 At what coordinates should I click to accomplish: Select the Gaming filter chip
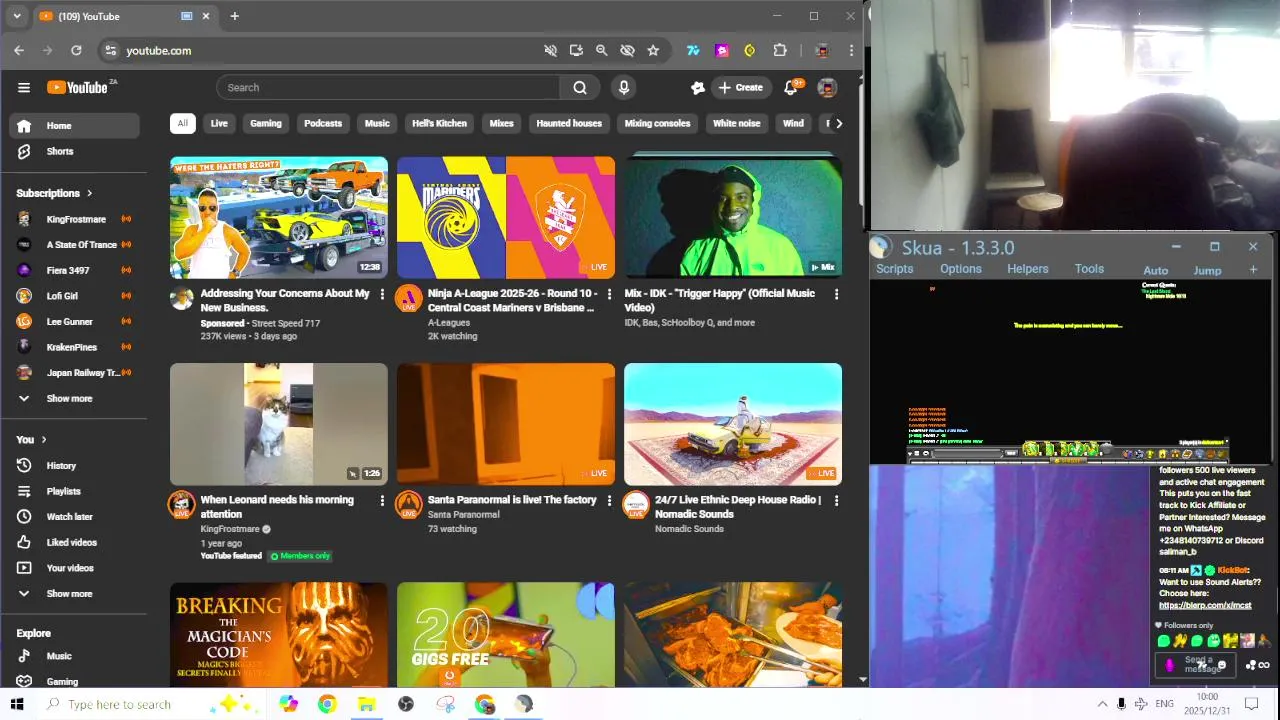[x=265, y=123]
